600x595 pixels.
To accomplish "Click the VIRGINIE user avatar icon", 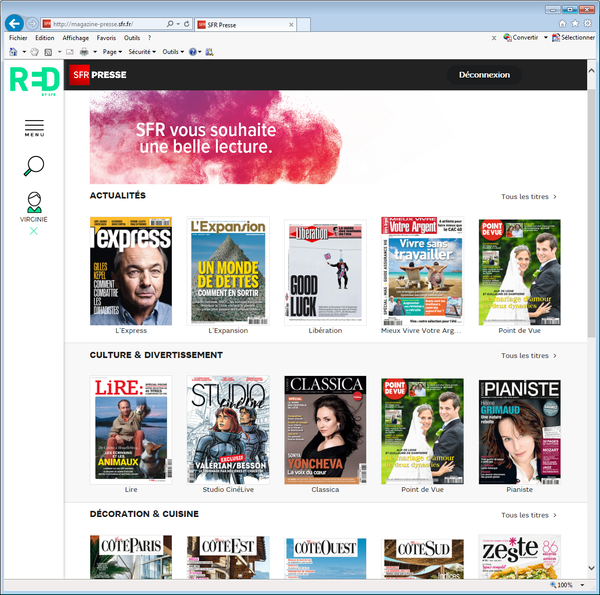I will (x=34, y=202).
